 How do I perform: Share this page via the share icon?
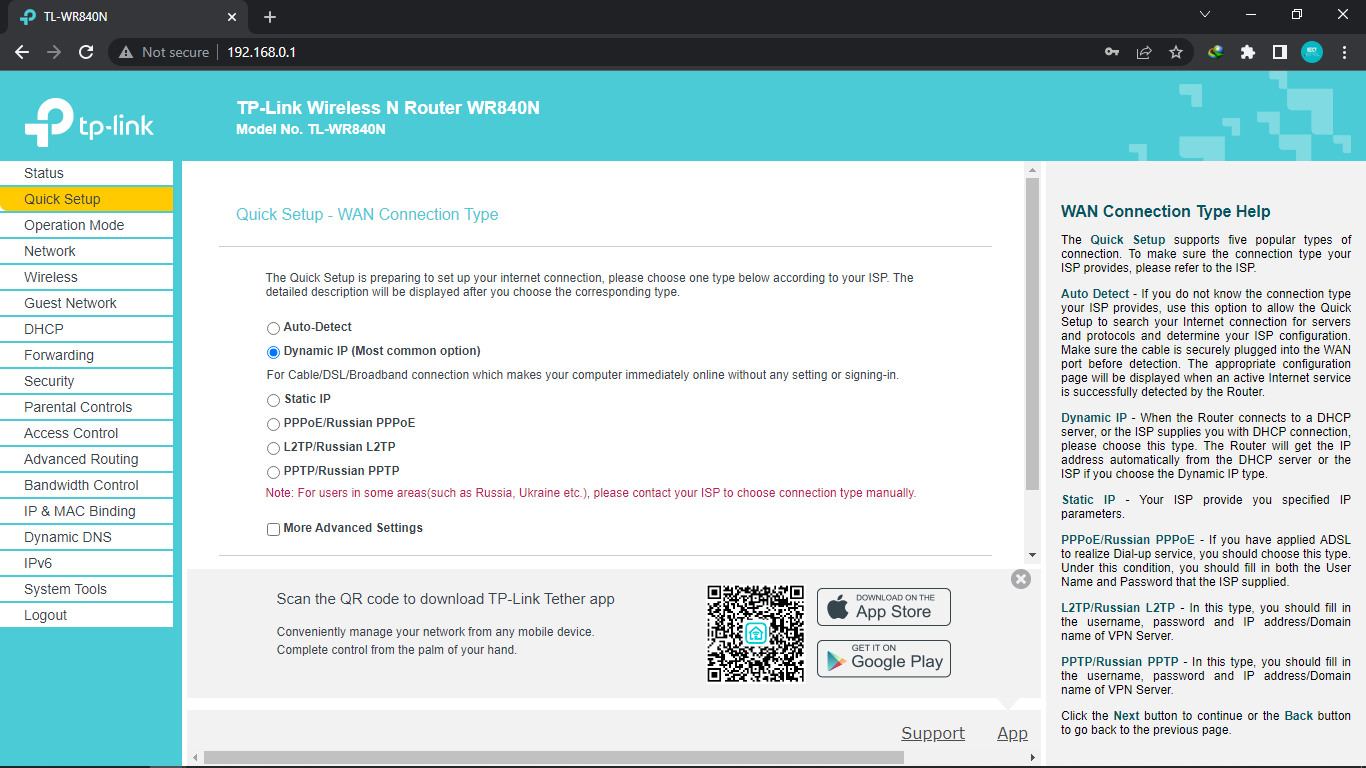coord(1144,52)
